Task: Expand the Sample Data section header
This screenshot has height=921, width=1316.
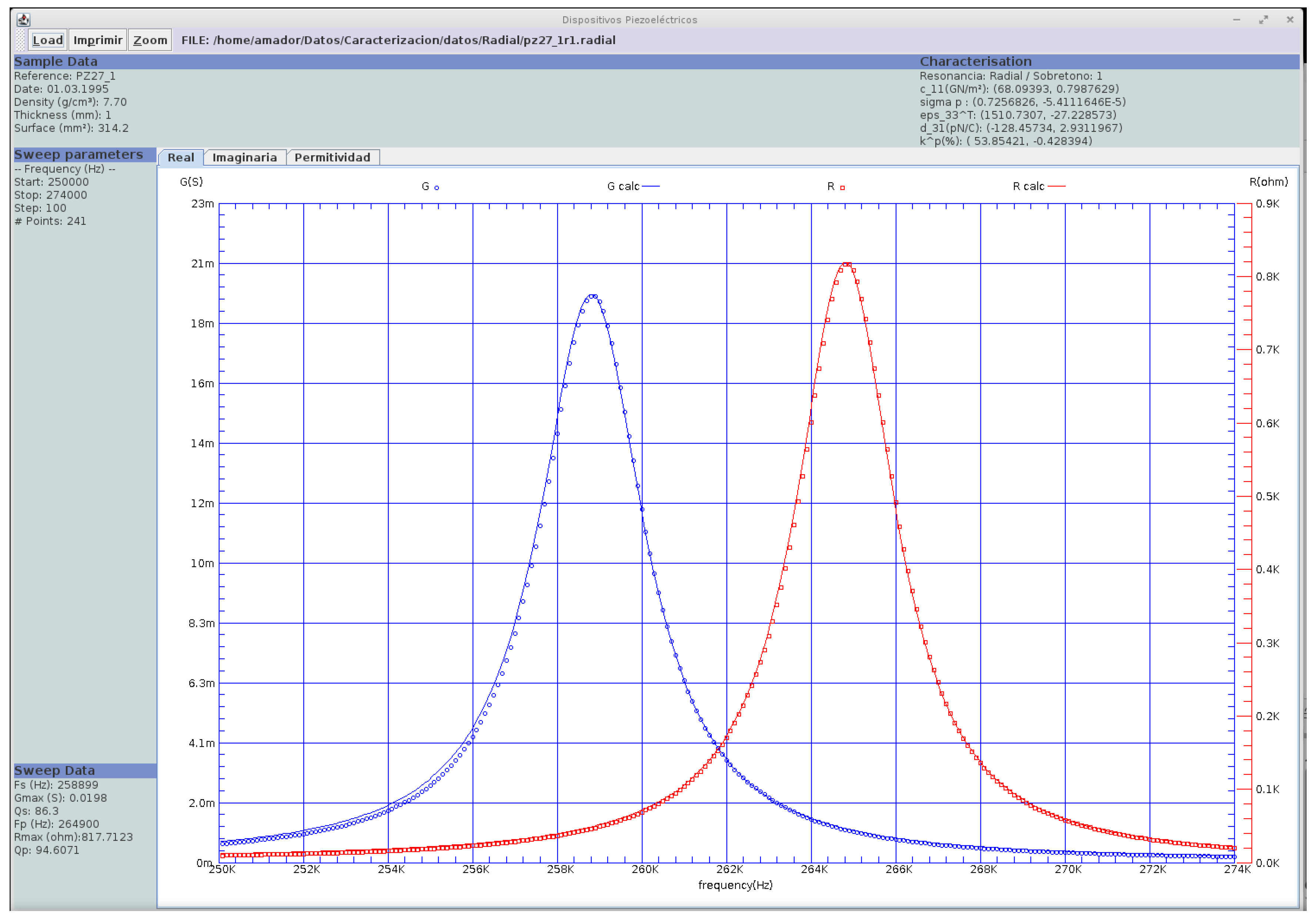Action: tap(56, 61)
